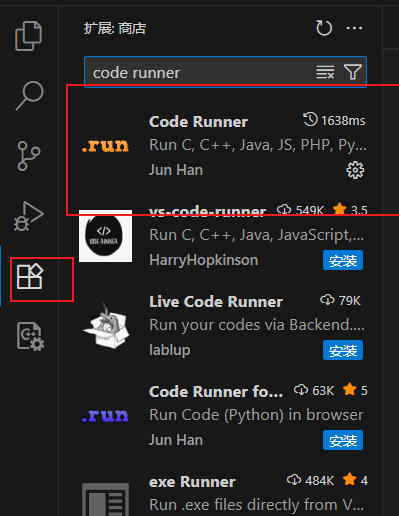Open the Explorer view icon
Viewport: 399px width, 516px height.
click(x=29, y=36)
